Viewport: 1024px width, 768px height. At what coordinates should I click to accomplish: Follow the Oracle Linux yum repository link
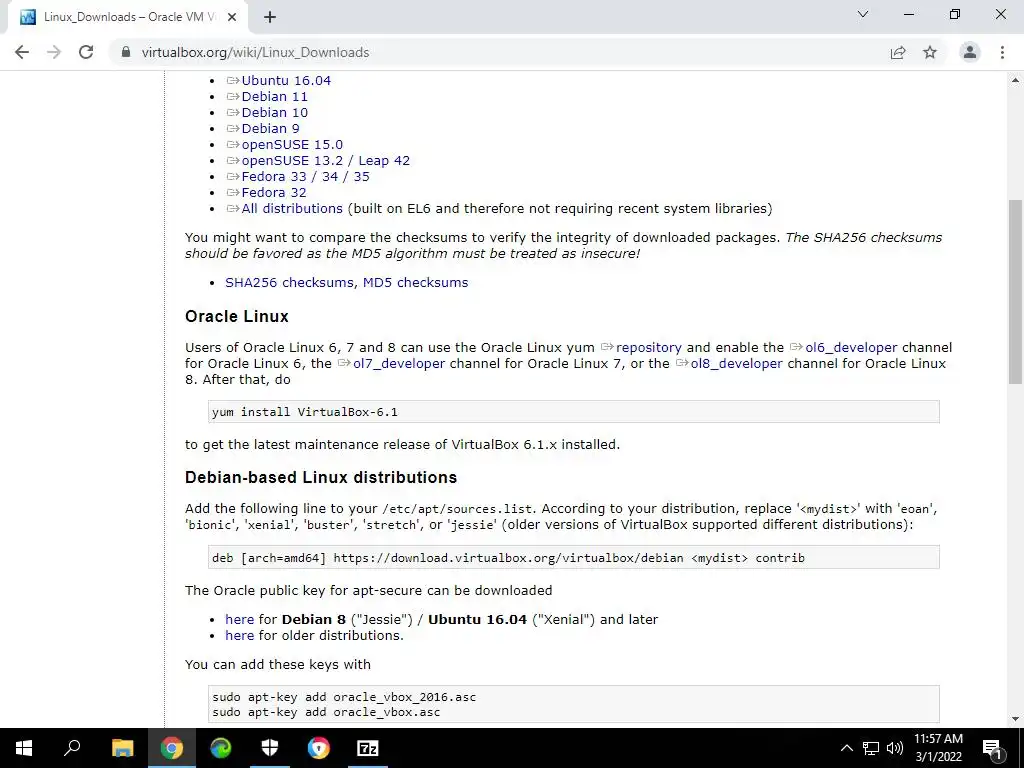tap(648, 347)
